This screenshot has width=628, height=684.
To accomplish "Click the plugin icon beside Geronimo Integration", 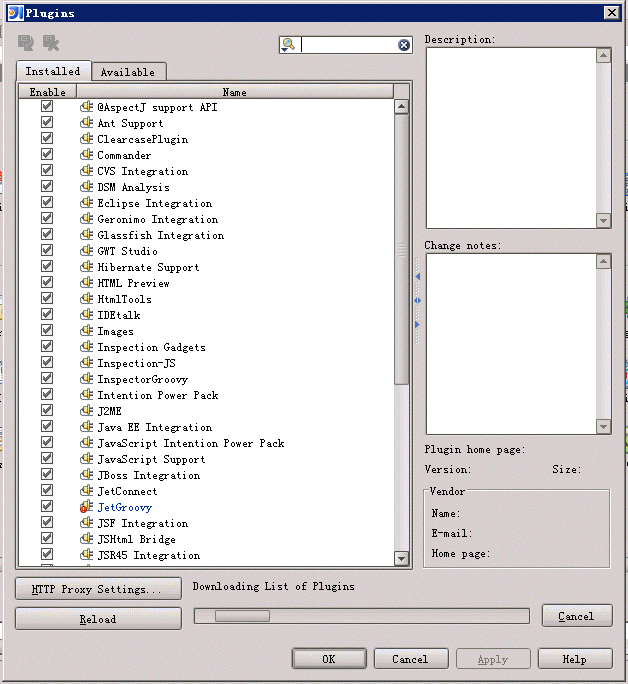I will click(x=86, y=219).
